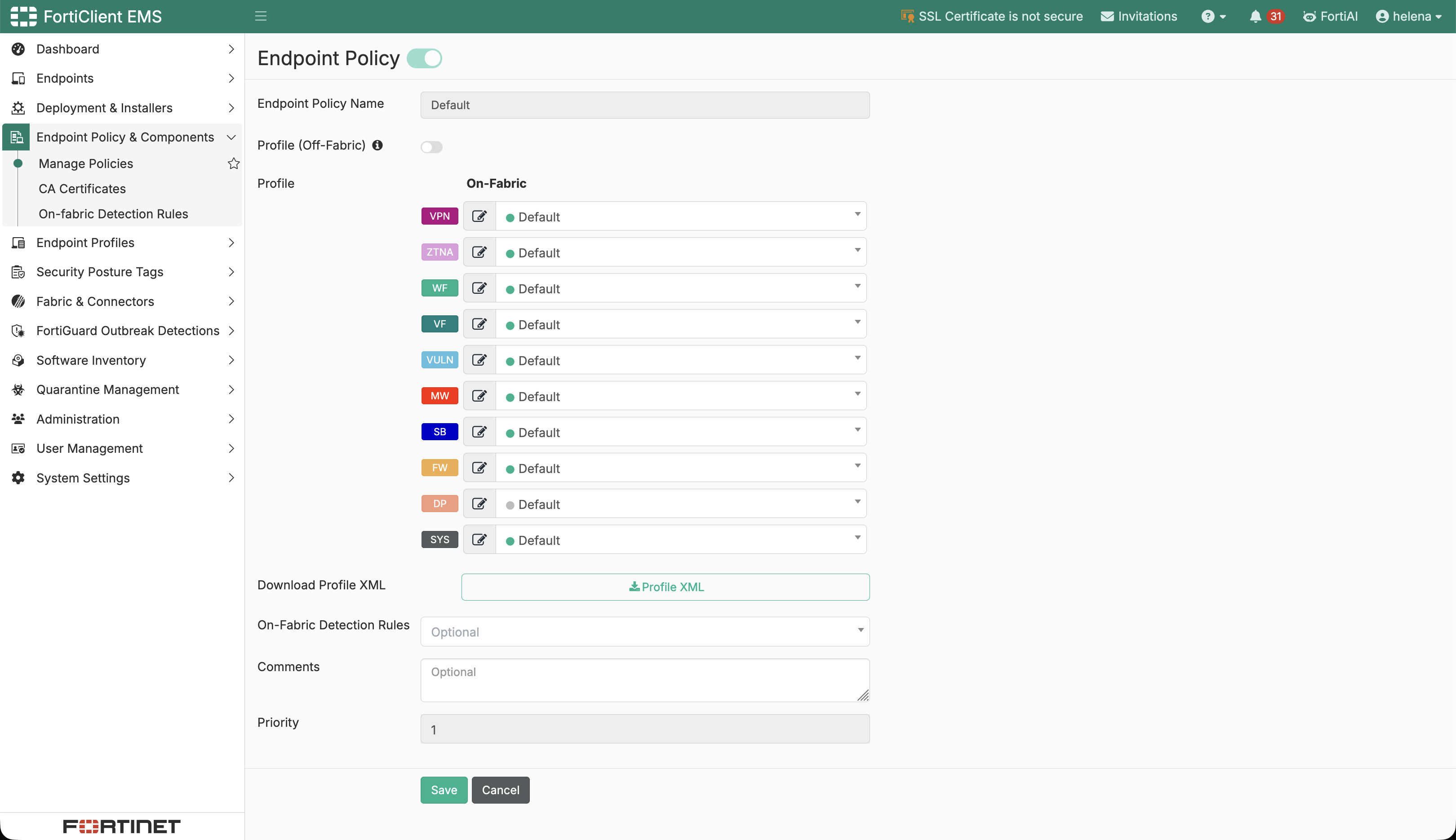
Task: Click the edit icon beside VPN profile
Action: (479, 217)
